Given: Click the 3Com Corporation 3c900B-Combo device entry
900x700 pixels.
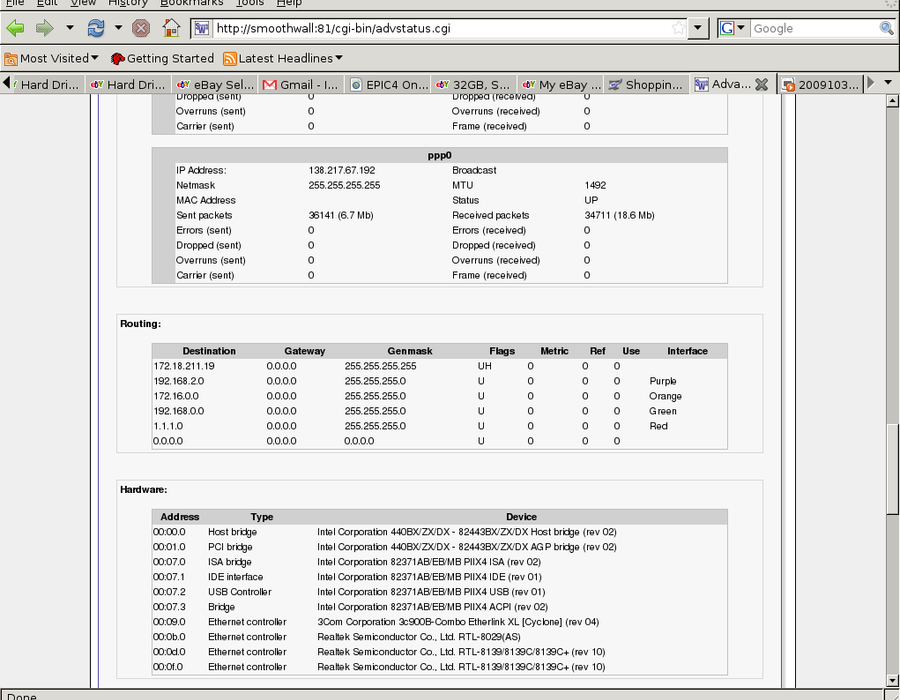Looking at the screenshot, I should pos(458,622).
